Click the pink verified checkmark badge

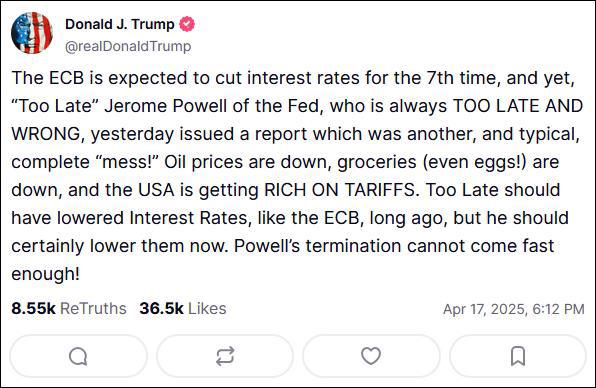(187, 24)
